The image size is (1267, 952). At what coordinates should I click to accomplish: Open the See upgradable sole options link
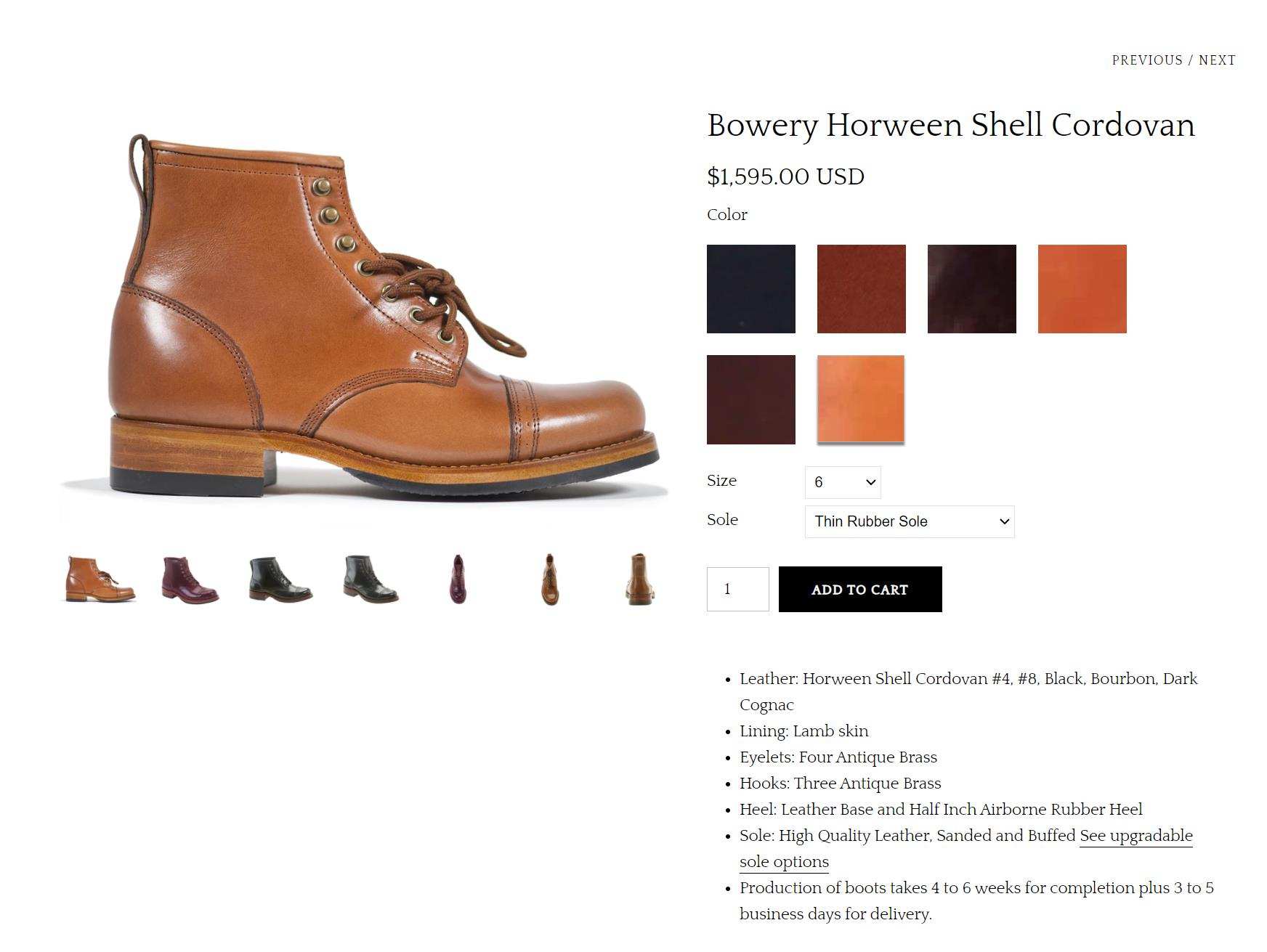[x=966, y=848]
